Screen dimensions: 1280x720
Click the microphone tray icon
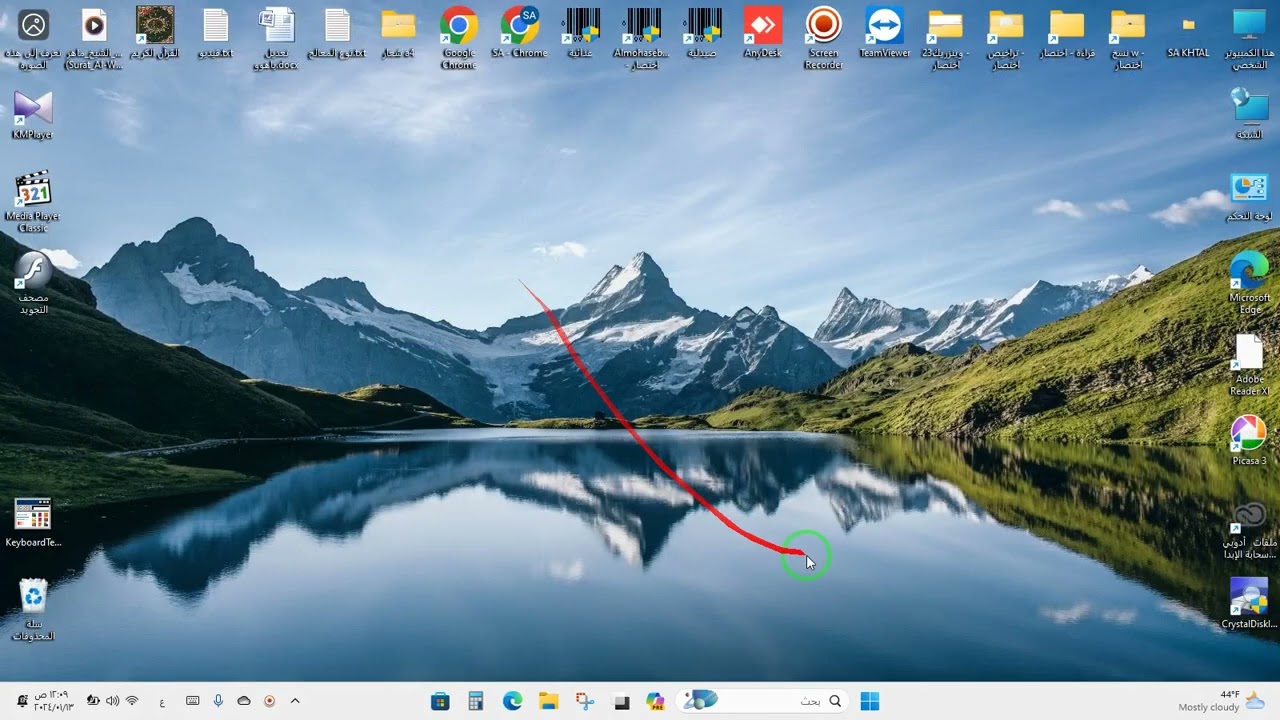coord(218,701)
